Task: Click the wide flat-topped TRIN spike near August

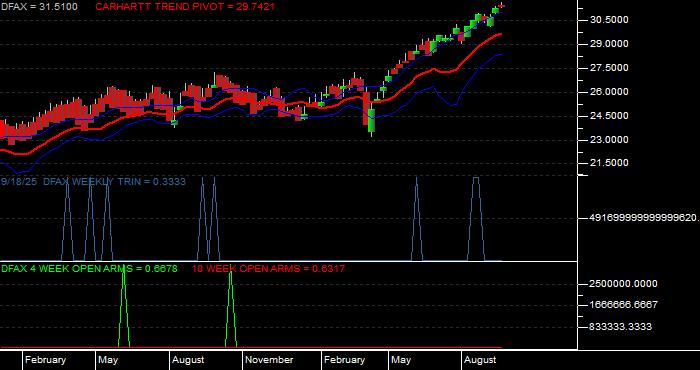Action: point(476,219)
